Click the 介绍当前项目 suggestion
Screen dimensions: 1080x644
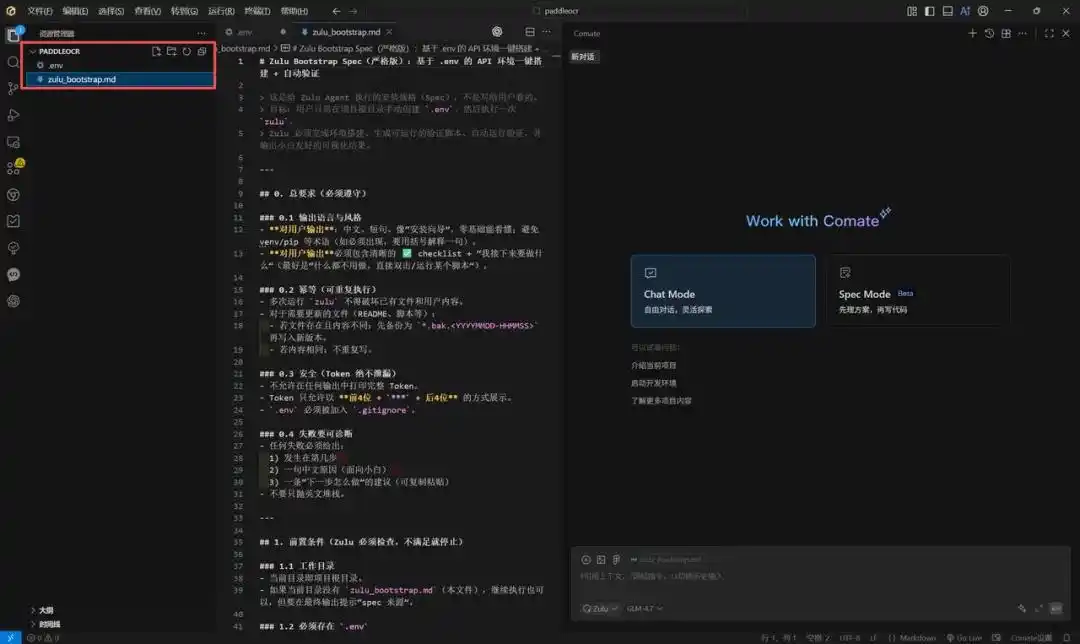coord(654,365)
